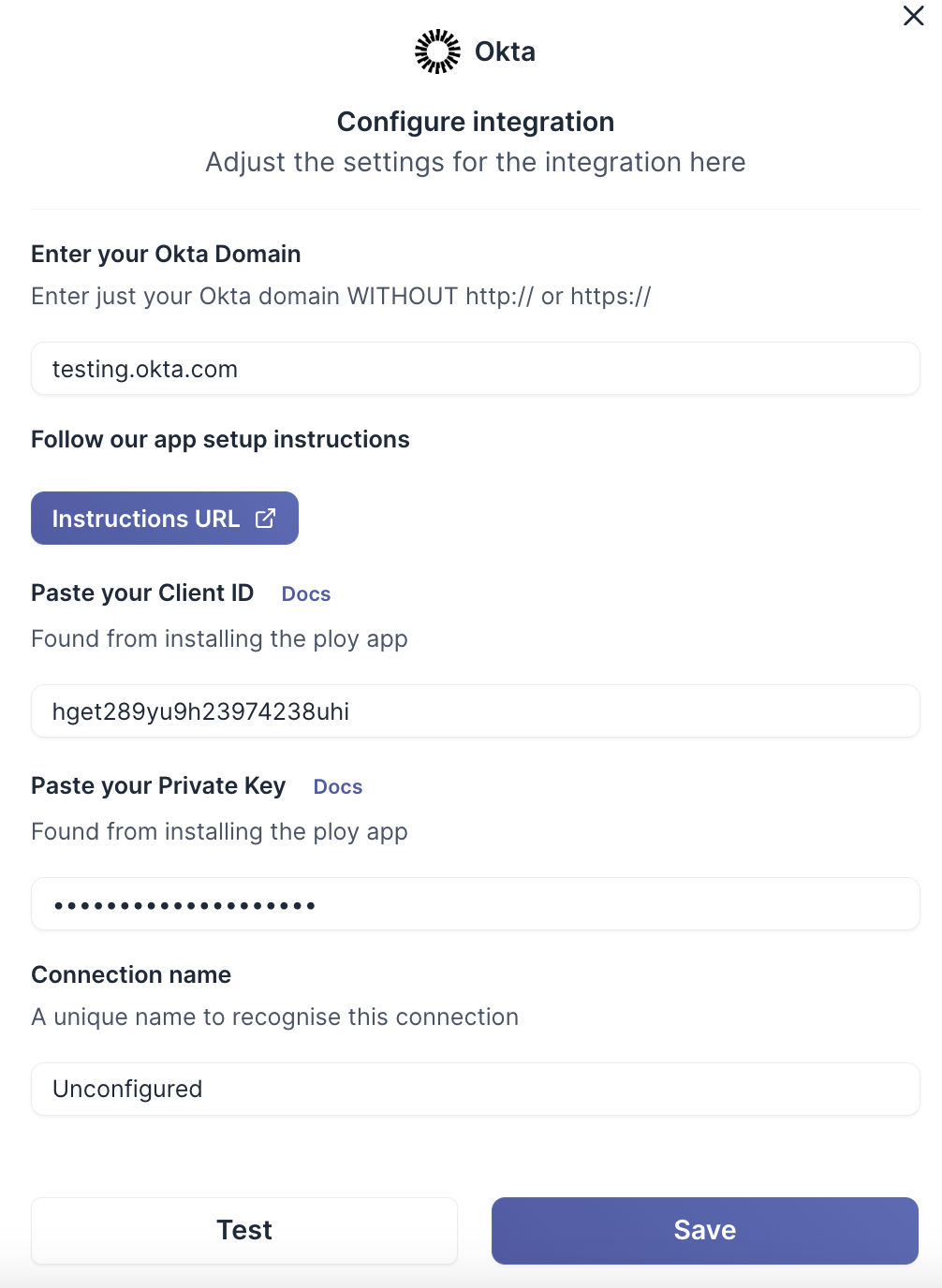Viewport: 942px width, 1288px height.
Task: Click the 'Paste your Client ID' label
Action: pyautogui.click(x=142, y=593)
